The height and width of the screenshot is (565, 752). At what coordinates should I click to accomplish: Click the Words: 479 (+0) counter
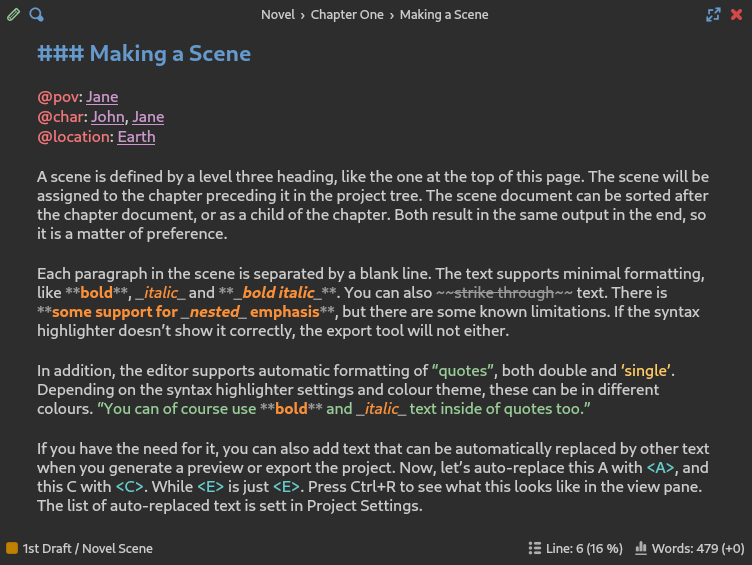(698, 548)
